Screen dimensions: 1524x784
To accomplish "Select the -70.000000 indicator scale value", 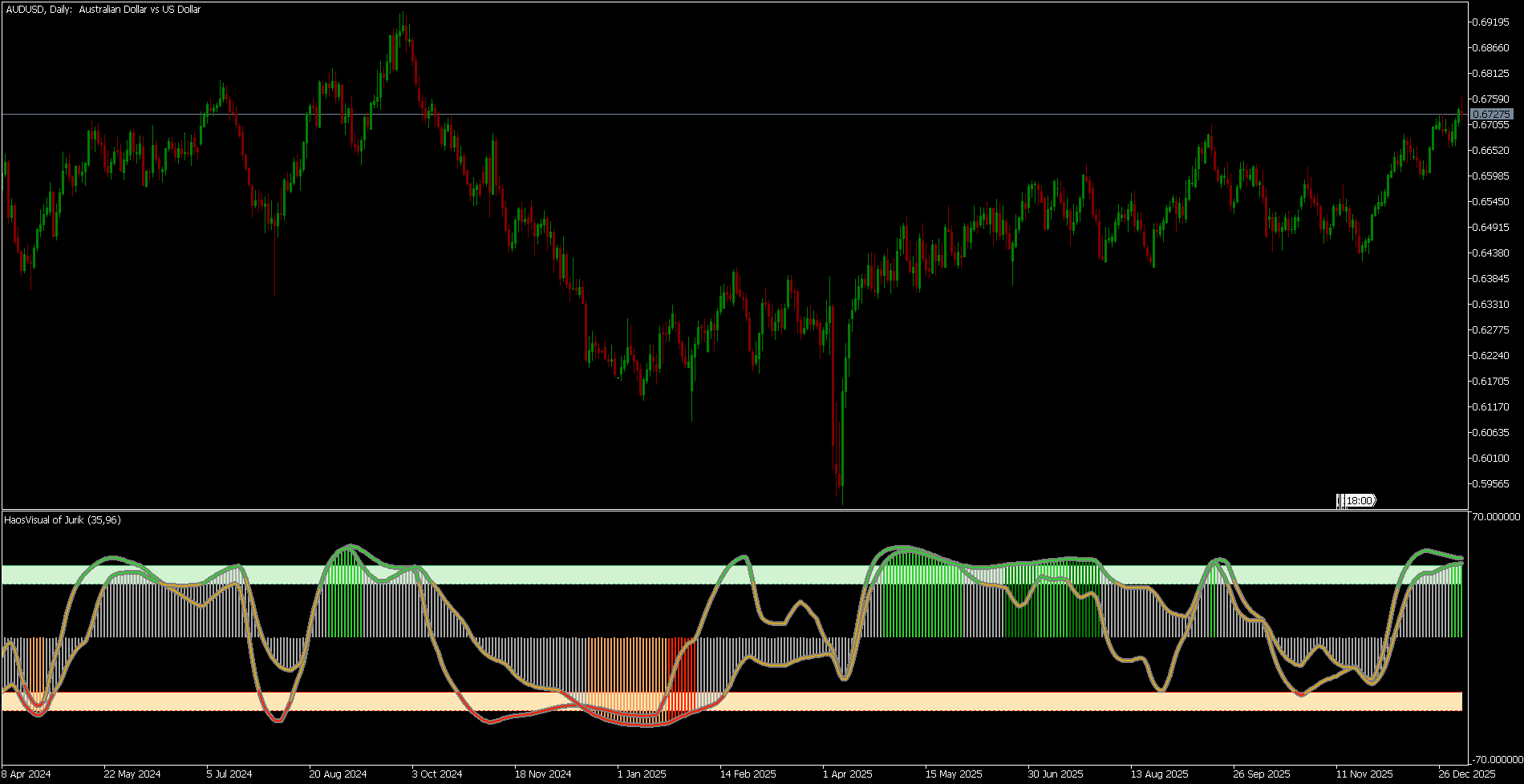I will [1494, 759].
